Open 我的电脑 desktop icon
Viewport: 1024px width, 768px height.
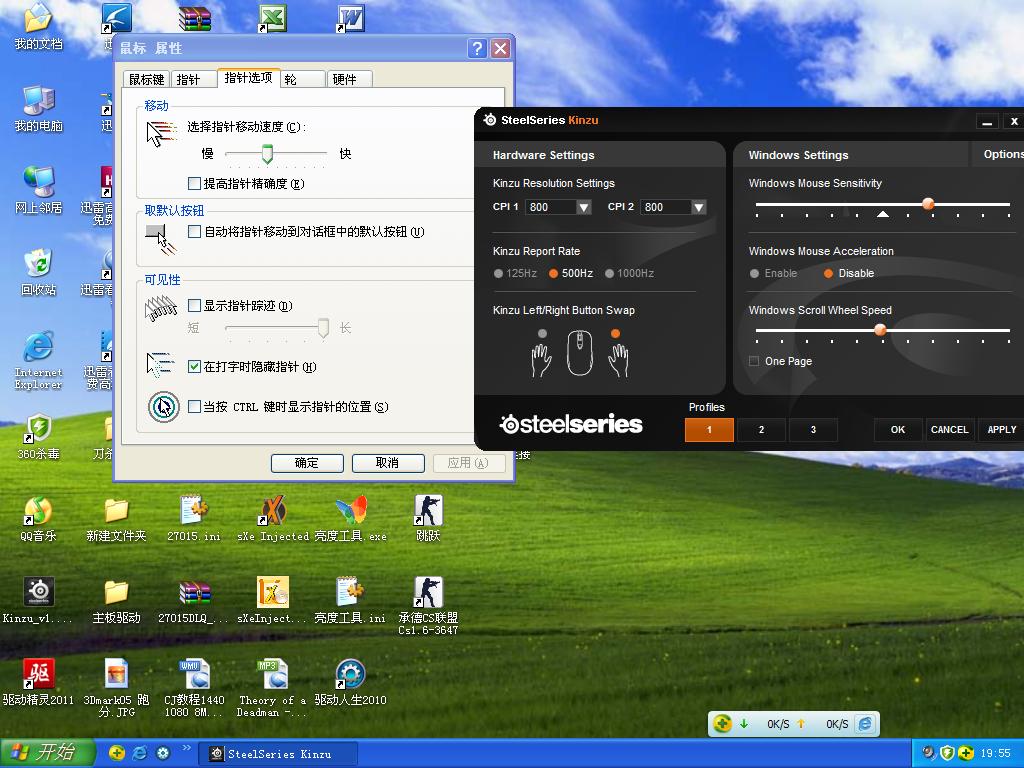[x=38, y=108]
